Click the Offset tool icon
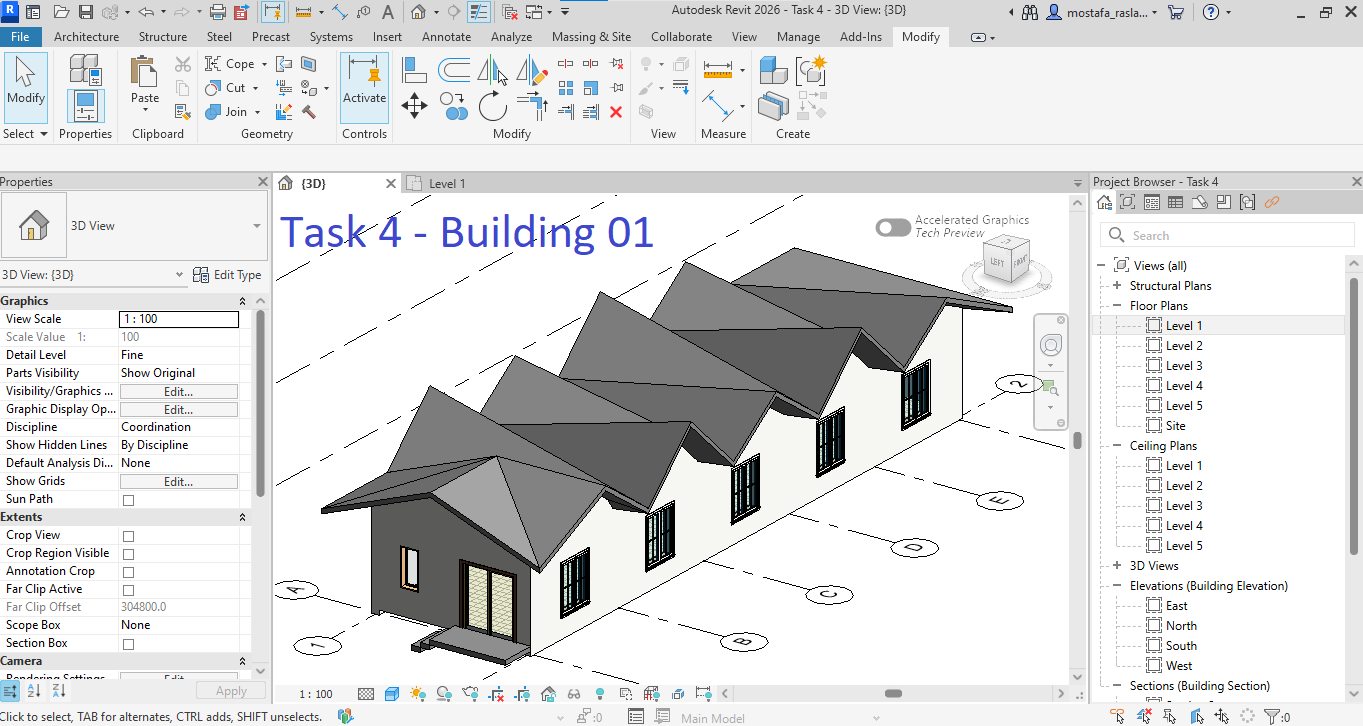1363x726 pixels. 453,69
